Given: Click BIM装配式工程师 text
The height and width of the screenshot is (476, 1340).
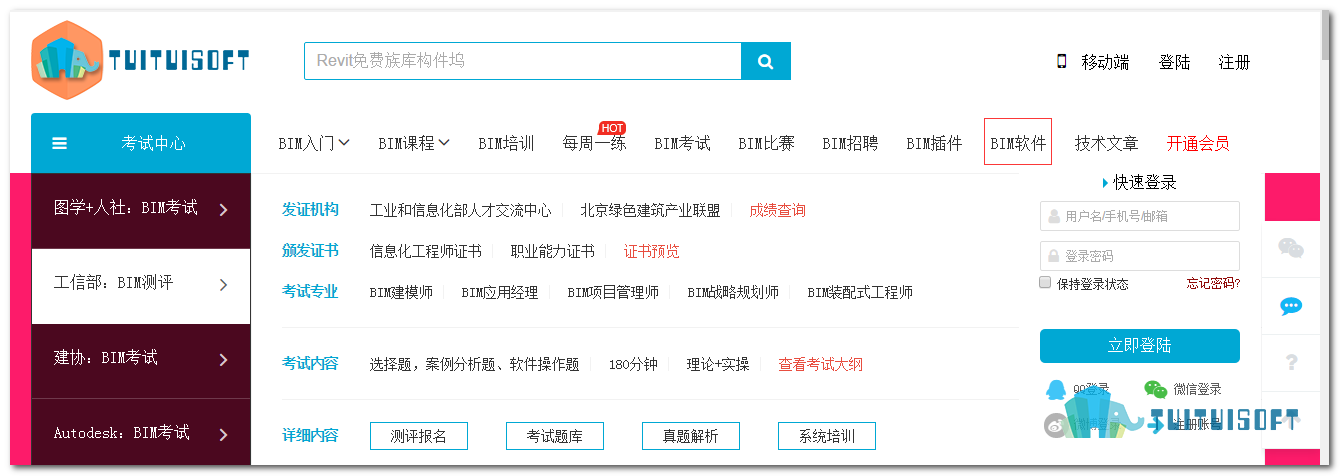Looking at the screenshot, I should point(860,293).
